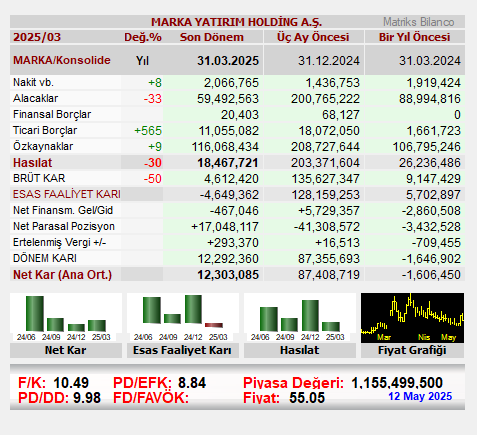Click the +565 percent change value
477x435 pixels.
pos(148,131)
